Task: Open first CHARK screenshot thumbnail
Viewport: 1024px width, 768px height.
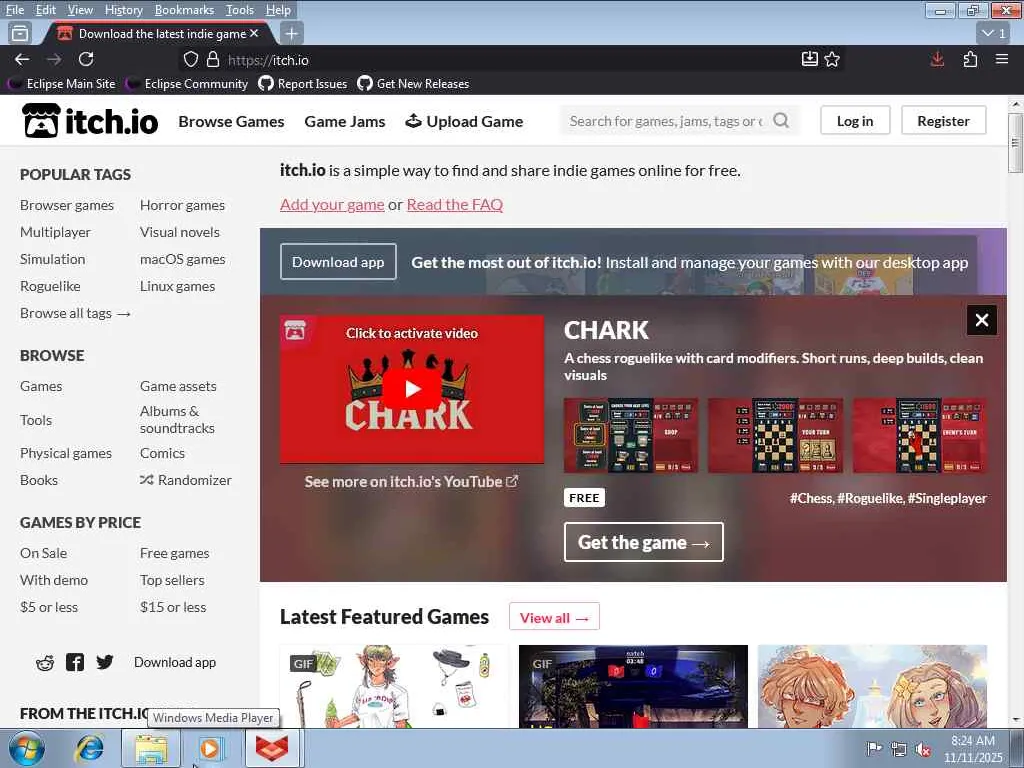Action: point(631,436)
